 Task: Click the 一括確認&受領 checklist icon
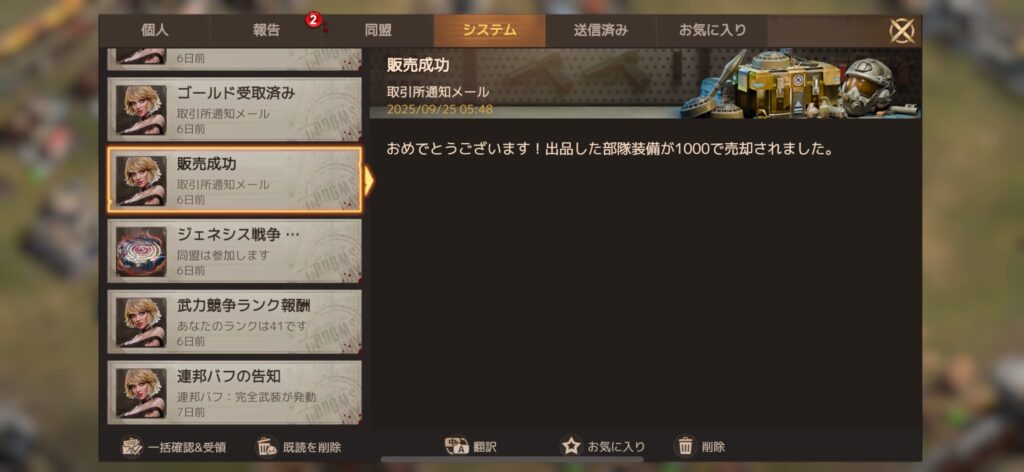point(133,447)
